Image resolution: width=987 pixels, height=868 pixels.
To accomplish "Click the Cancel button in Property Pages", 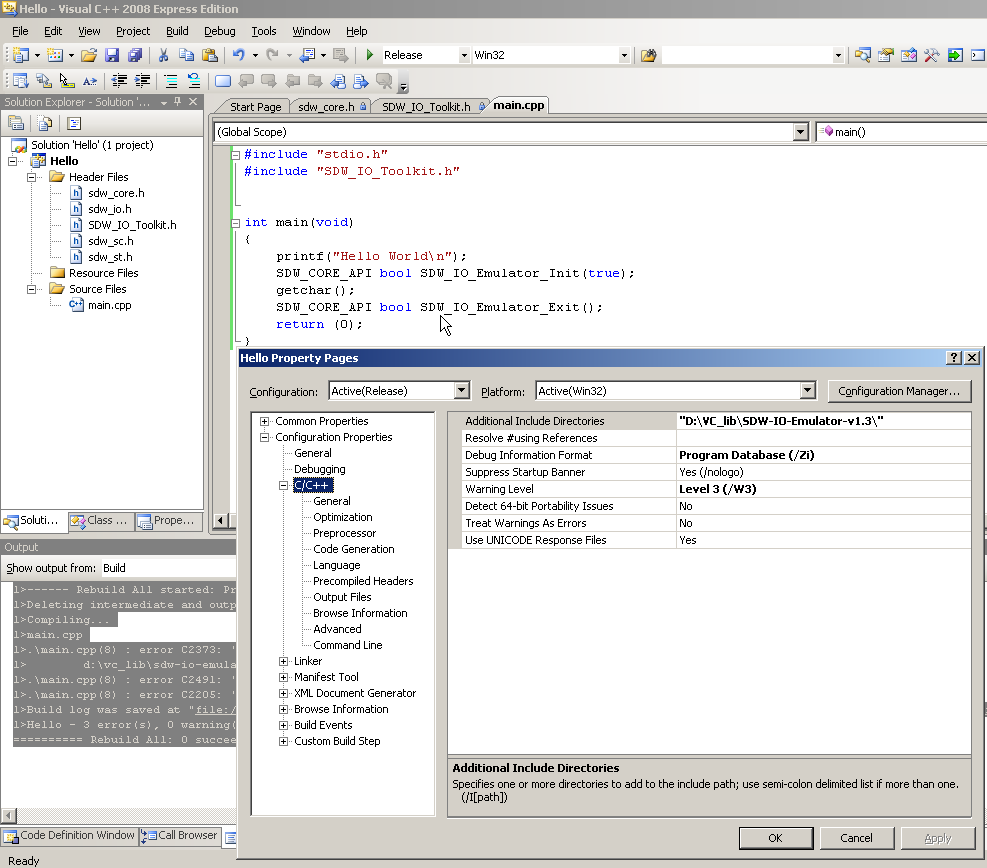I will [x=856, y=838].
